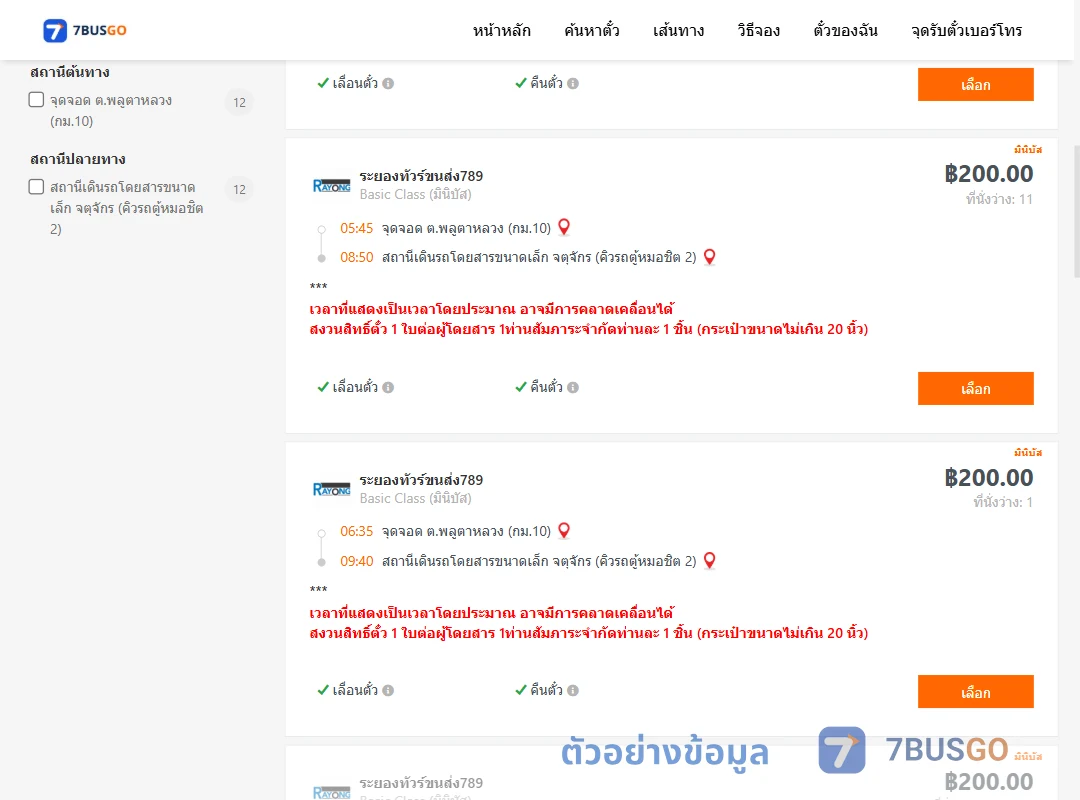
Task: Click the 05:45 departure time
Action: 356,228
